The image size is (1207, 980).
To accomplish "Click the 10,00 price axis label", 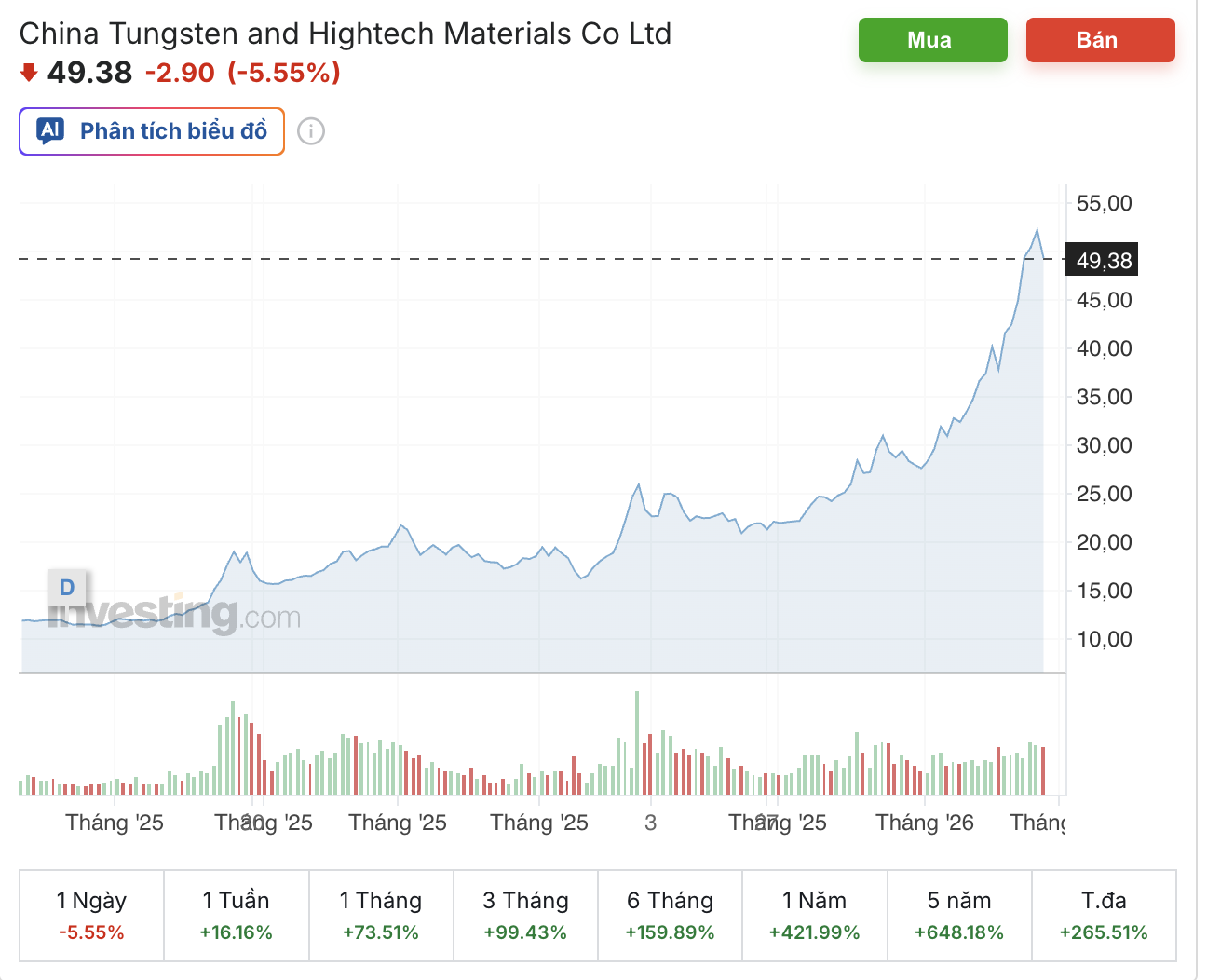I will click(1104, 639).
